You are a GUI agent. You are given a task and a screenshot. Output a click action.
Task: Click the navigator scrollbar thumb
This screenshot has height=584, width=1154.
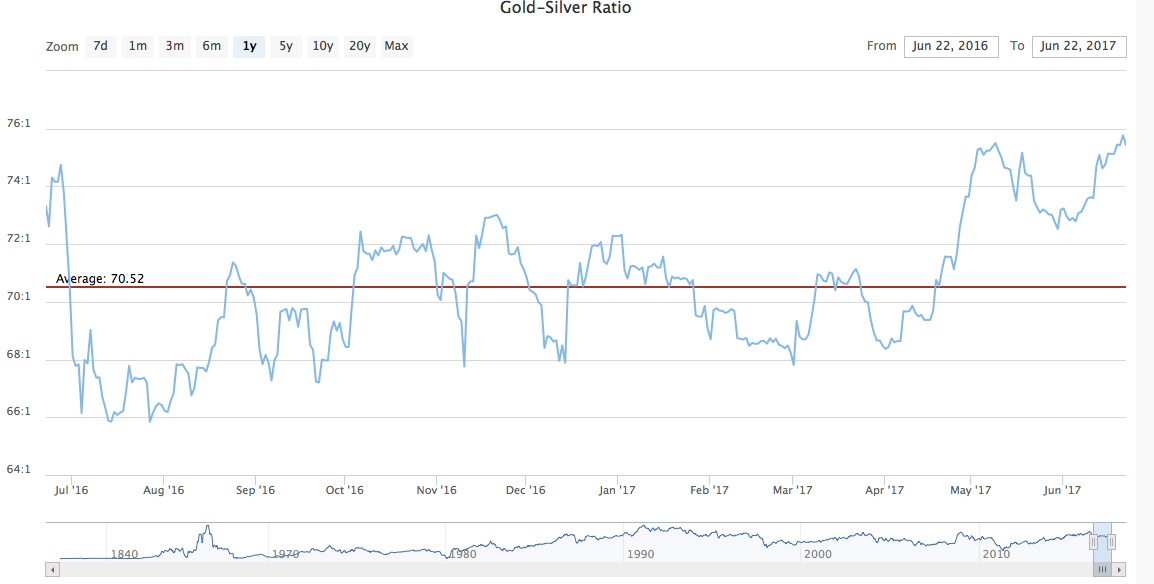pos(1102,569)
